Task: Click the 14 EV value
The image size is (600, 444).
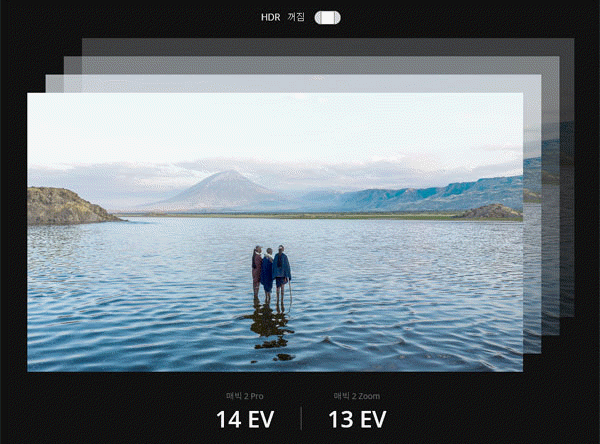Action: 245,420
